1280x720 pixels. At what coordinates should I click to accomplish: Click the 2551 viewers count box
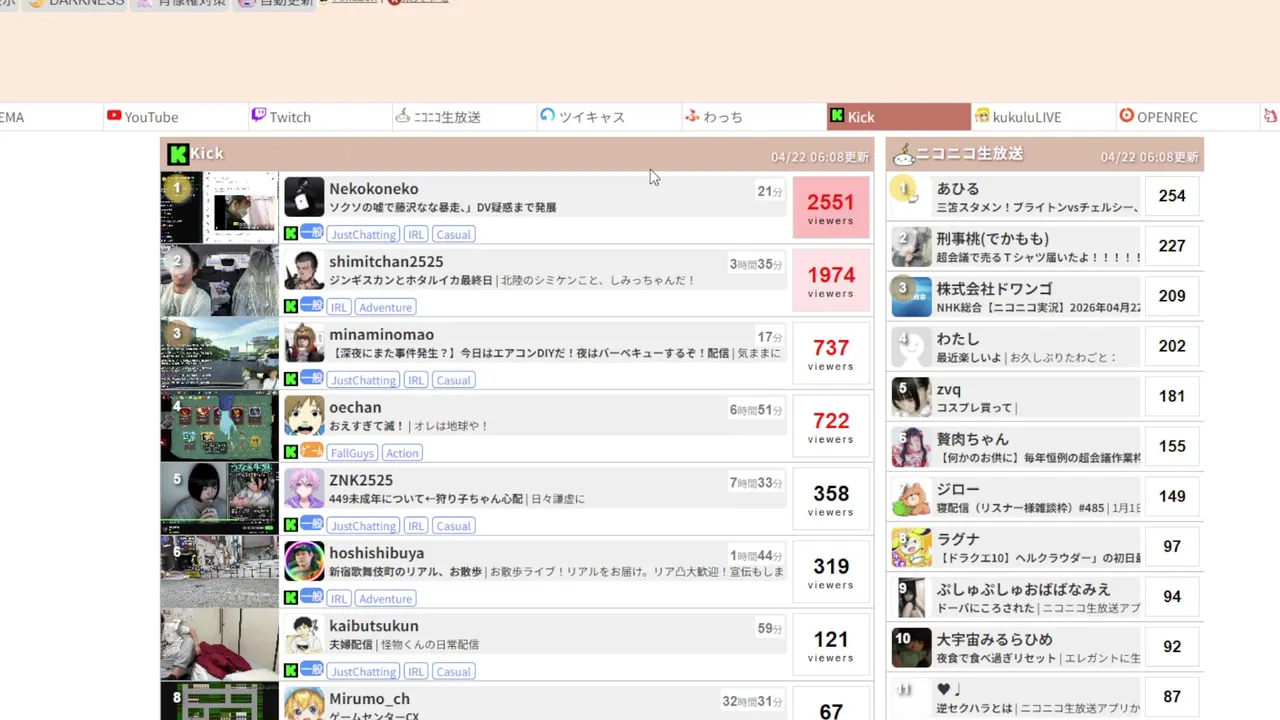[x=831, y=208]
